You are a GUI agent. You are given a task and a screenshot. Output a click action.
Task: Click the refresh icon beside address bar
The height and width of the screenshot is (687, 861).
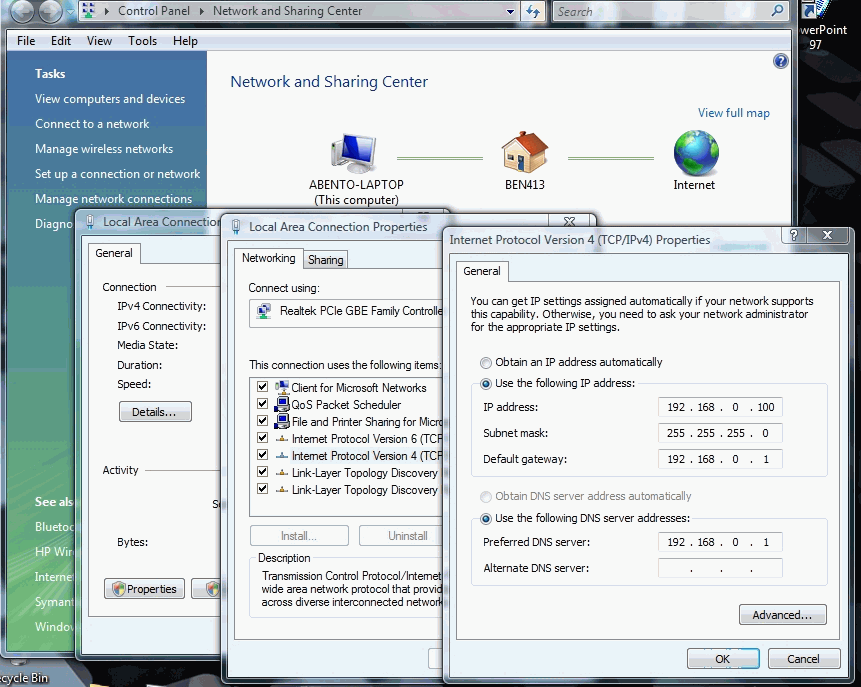coord(533,12)
